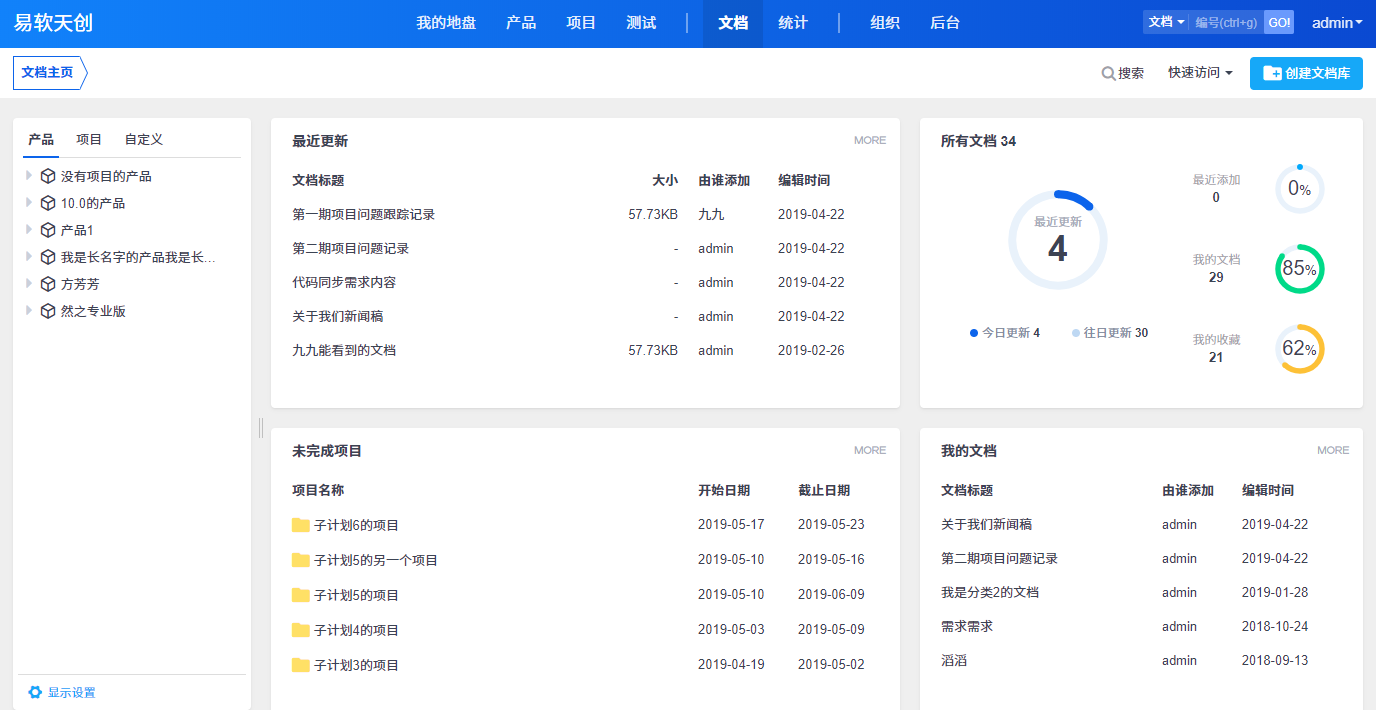Go to the 统计 menu
The height and width of the screenshot is (710, 1376).
click(x=793, y=22)
